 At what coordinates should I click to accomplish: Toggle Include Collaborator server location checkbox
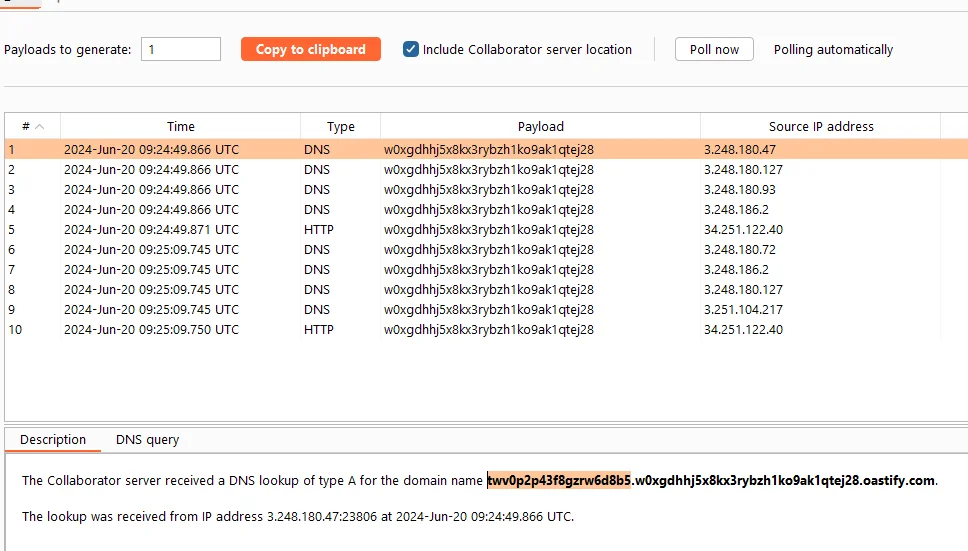411,49
